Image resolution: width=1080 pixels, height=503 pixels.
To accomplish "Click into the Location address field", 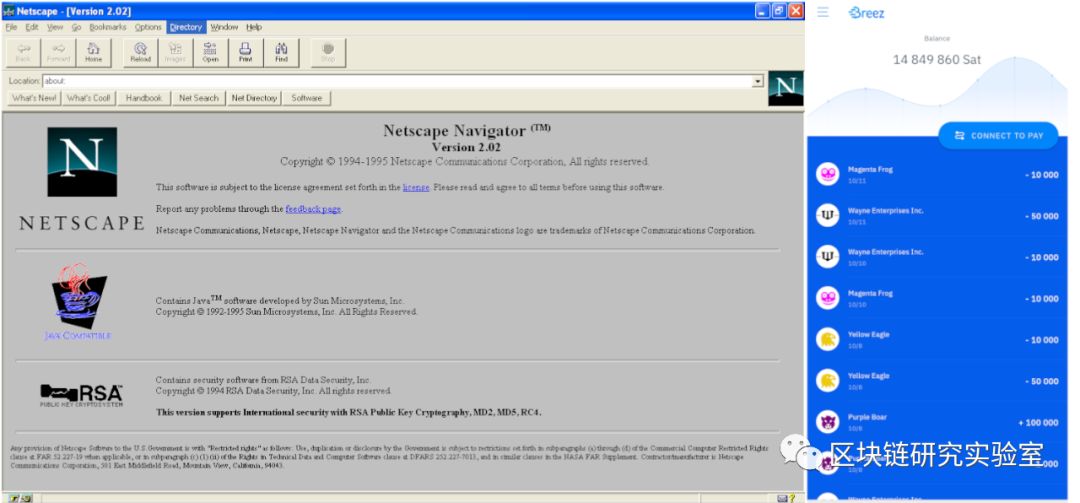I will point(397,81).
